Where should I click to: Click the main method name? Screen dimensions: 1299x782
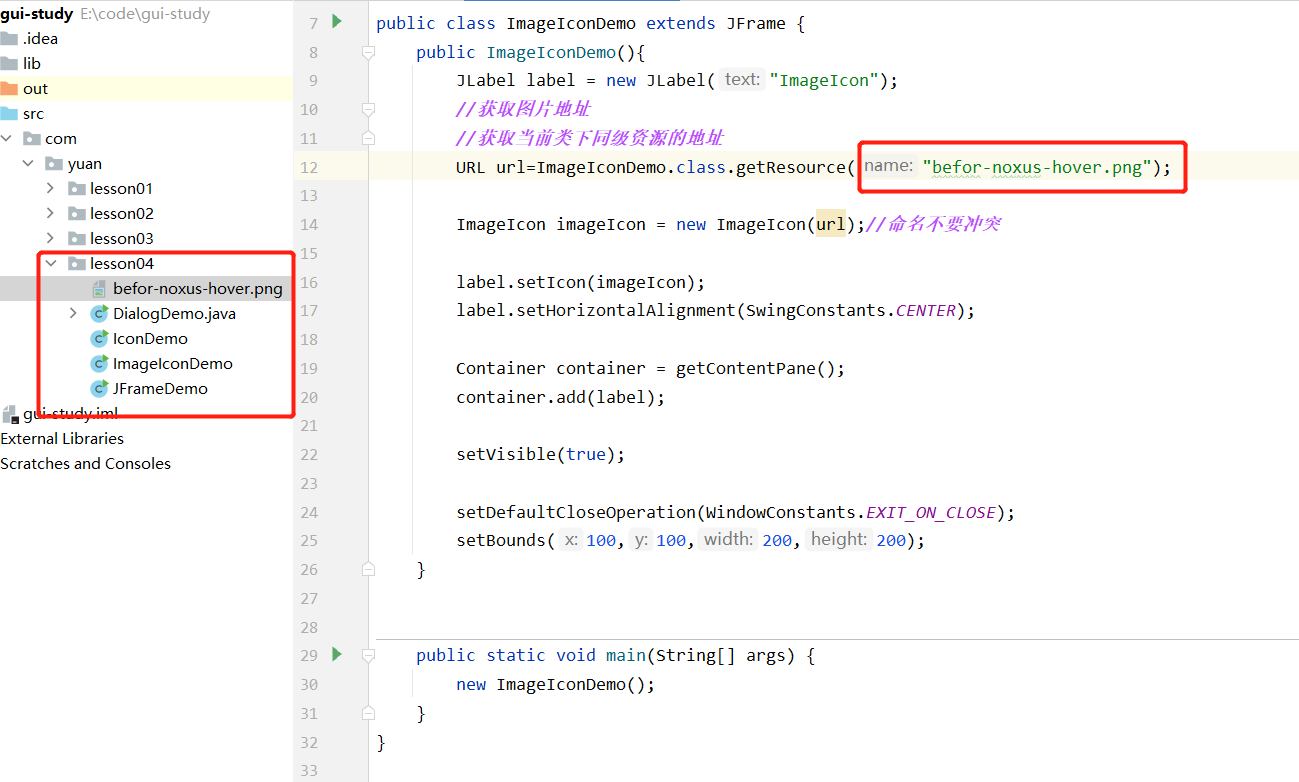[x=626, y=655]
